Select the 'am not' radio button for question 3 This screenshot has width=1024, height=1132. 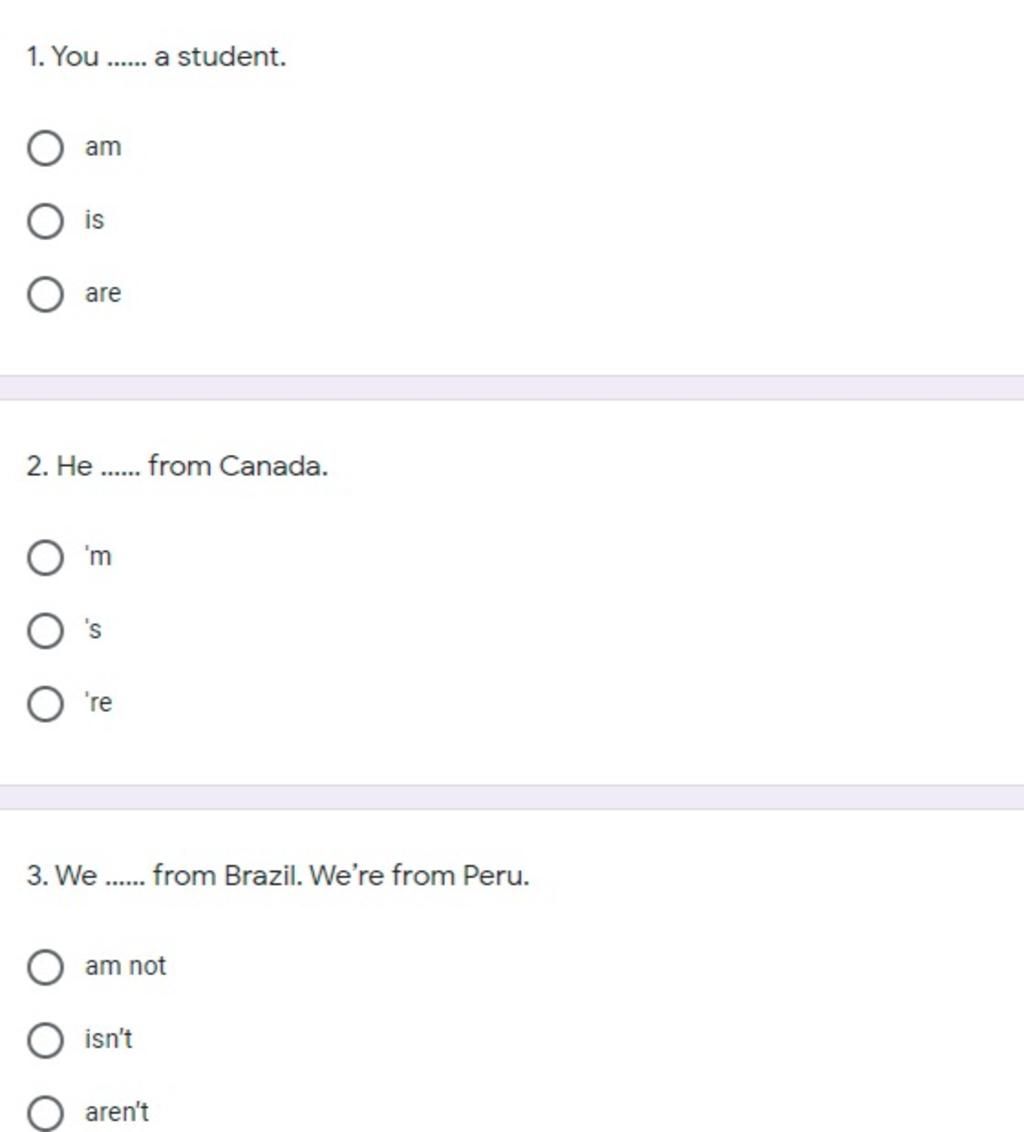45,967
